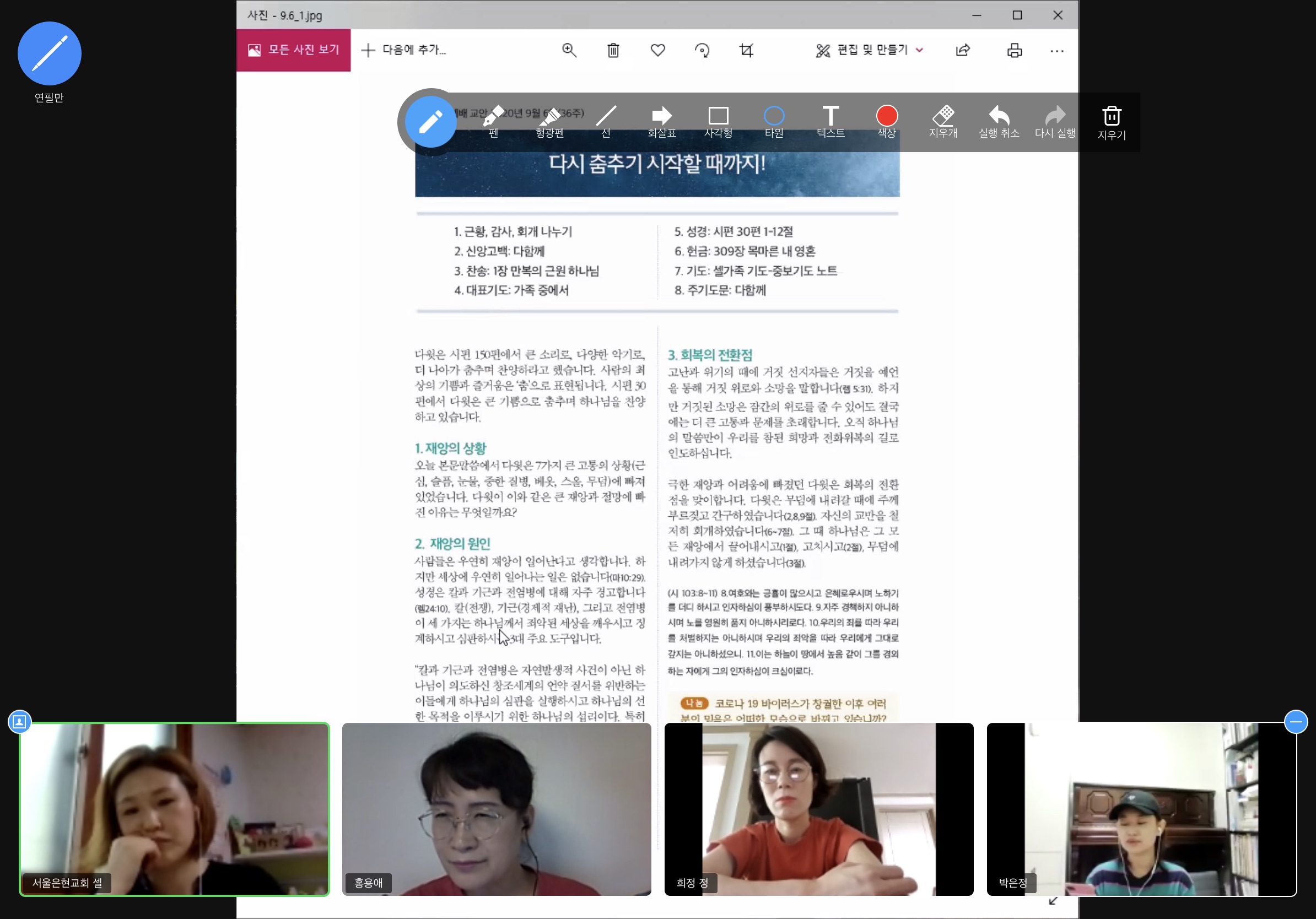Screen dimensions: 1316x919
Task: Click 다시 실행 redo button
Action: (1055, 122)
